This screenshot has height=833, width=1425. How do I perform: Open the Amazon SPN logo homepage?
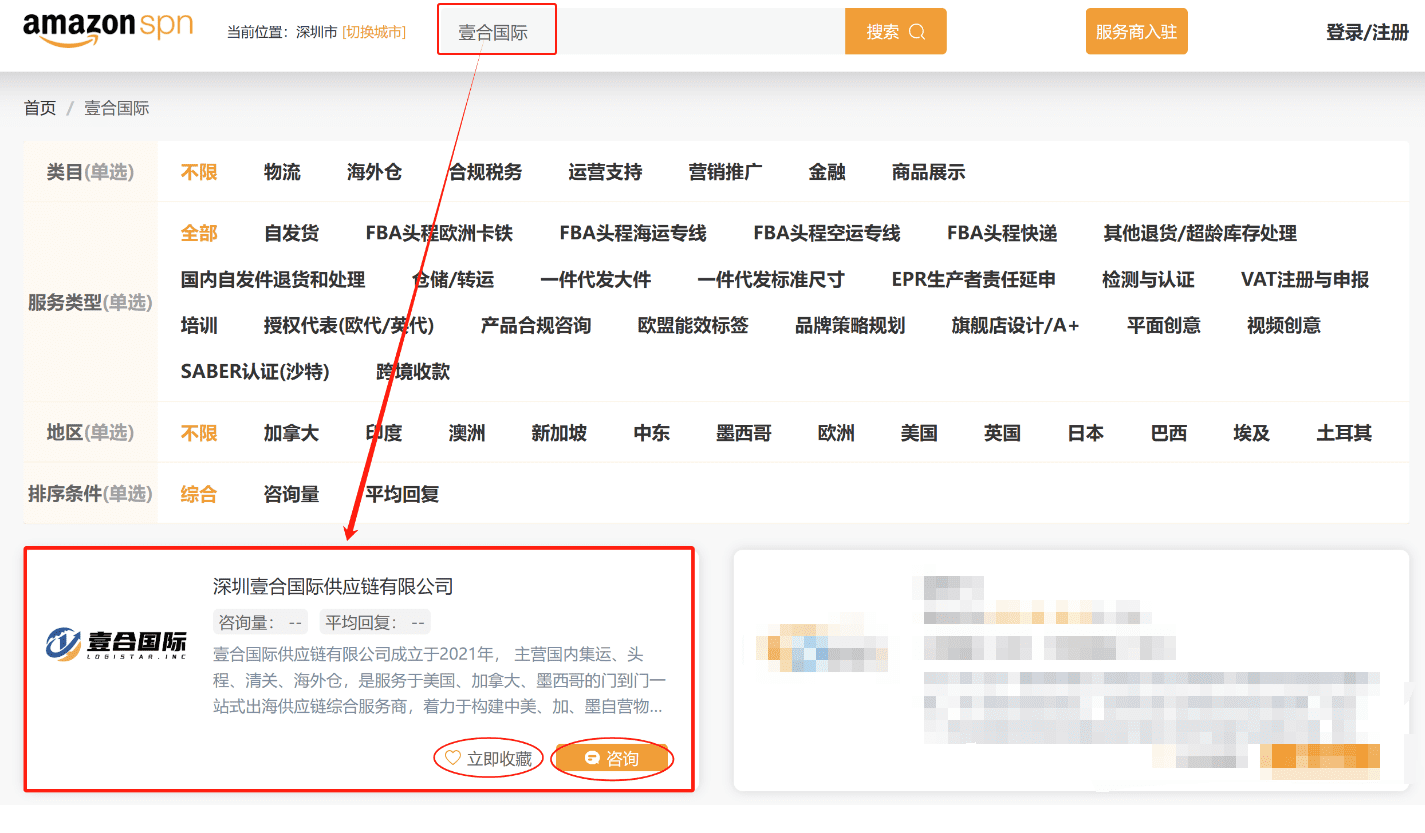[108, 29]
